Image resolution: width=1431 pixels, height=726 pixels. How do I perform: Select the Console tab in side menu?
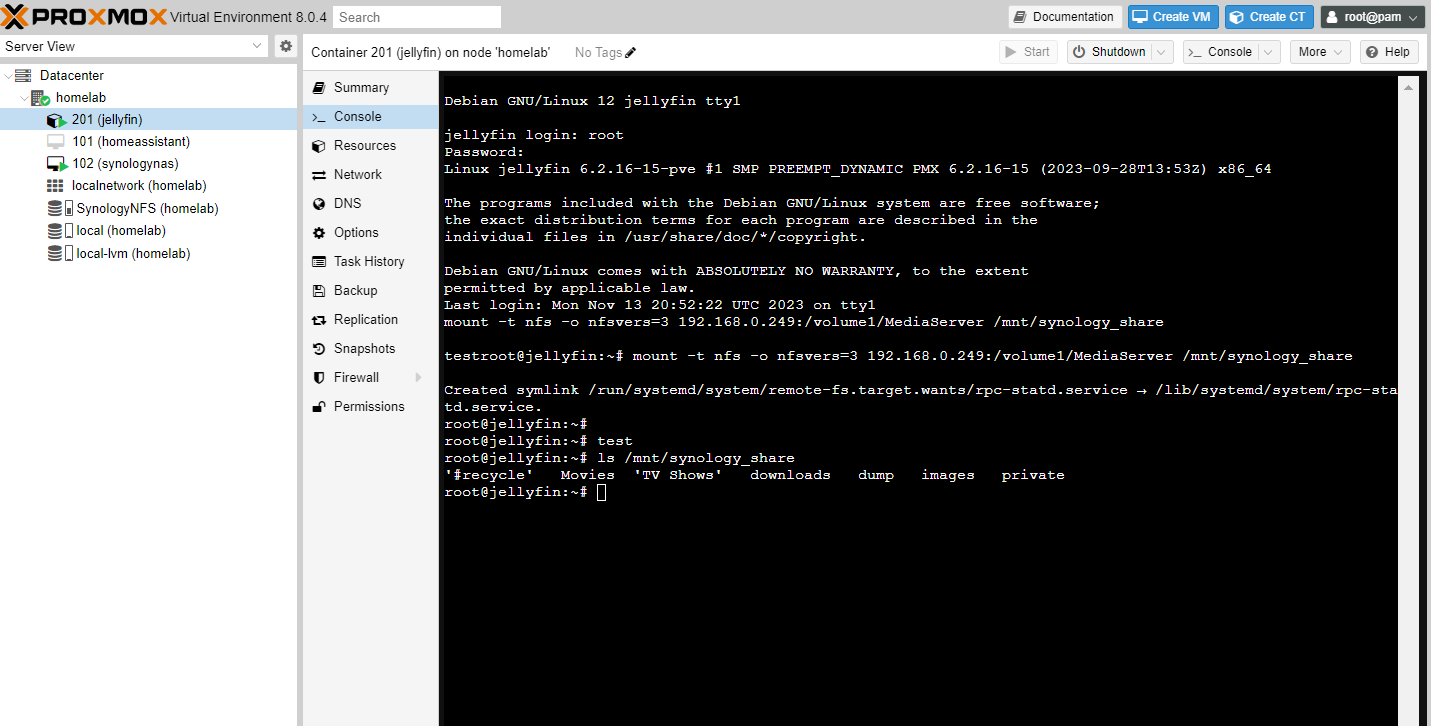[x=369, y=116]
